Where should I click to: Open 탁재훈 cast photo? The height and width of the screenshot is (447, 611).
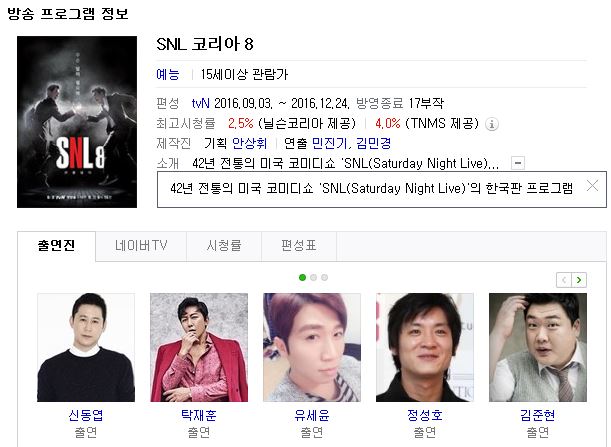(x=199, y=347)
